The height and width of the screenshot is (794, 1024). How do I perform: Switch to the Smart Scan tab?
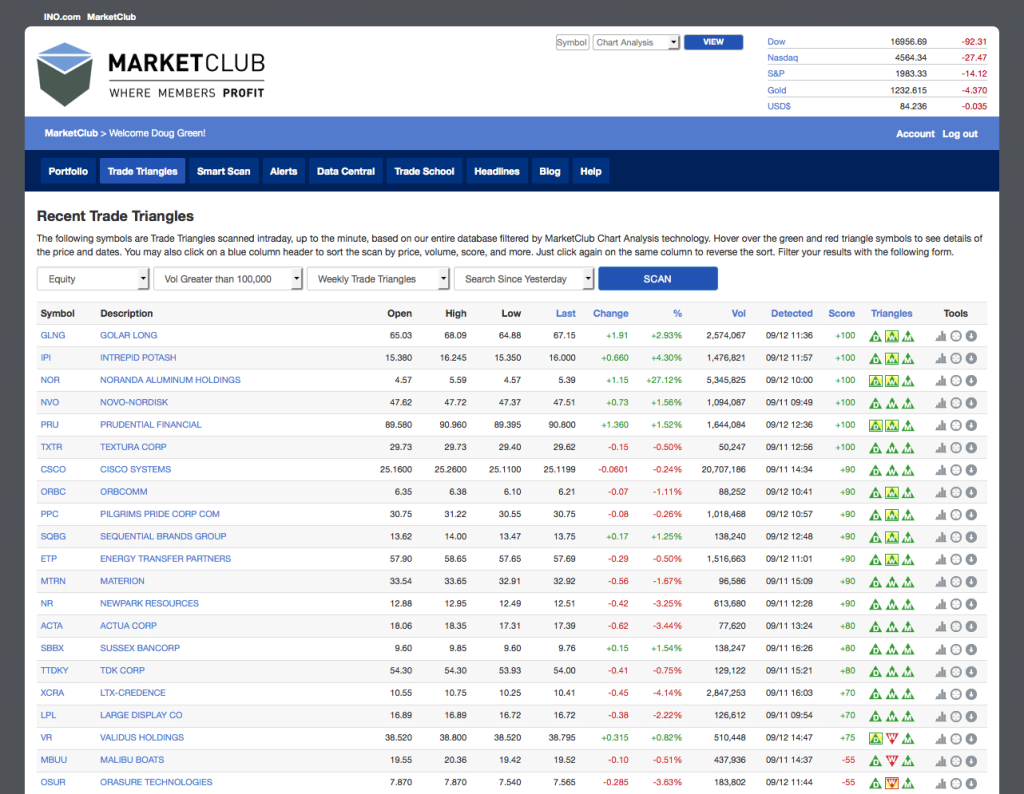tap(223, 171)
